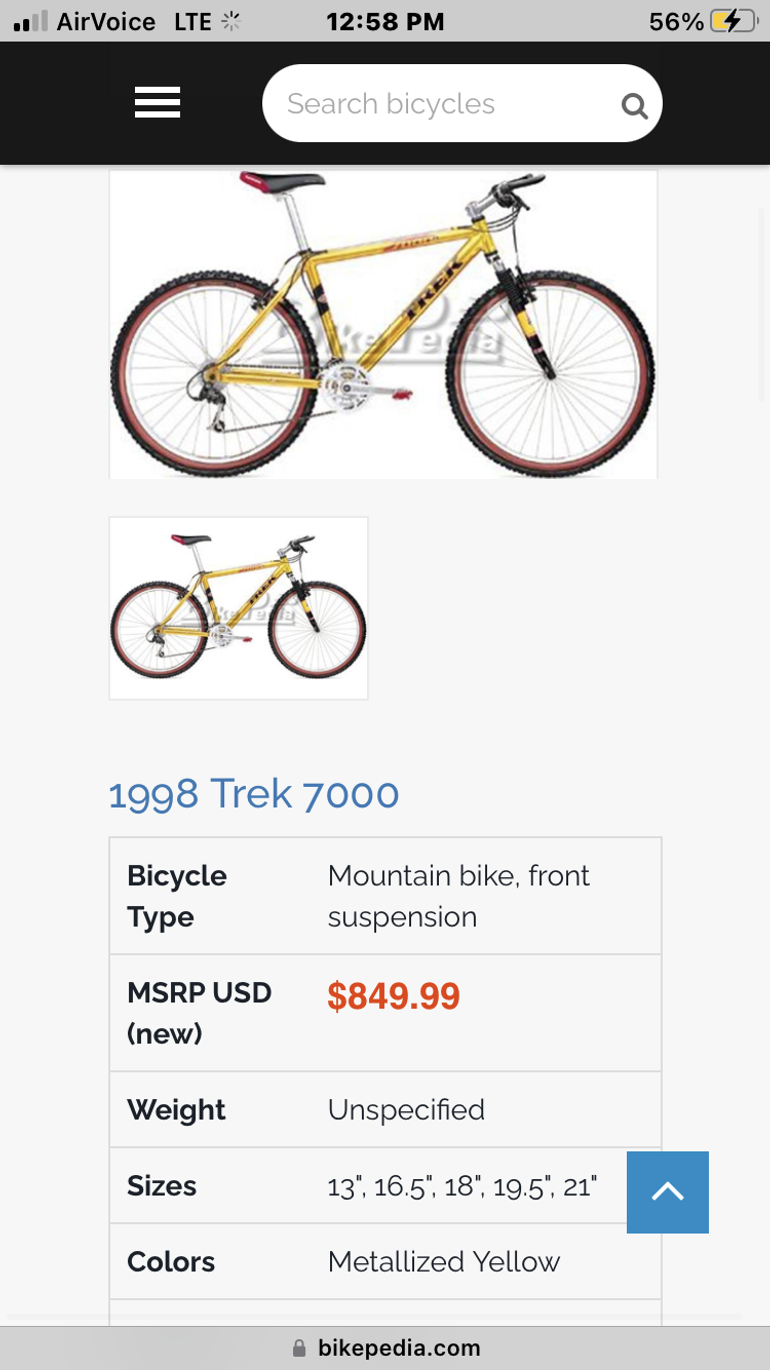Tap the lock icon beside bikepedia.com

299,1348
